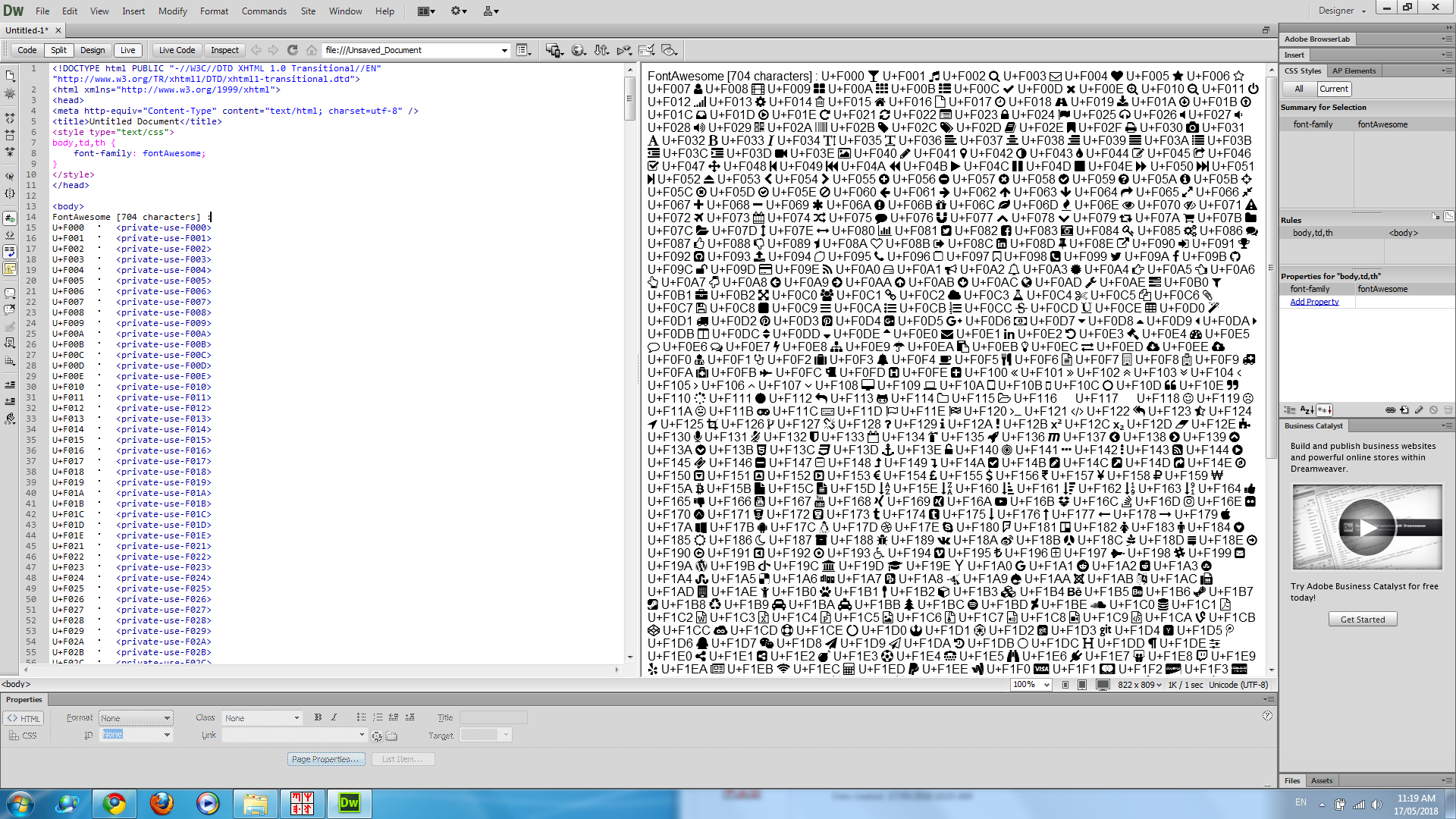Switch to the AP Elements tab
1456x819 pixels.
coord(1354,71)
